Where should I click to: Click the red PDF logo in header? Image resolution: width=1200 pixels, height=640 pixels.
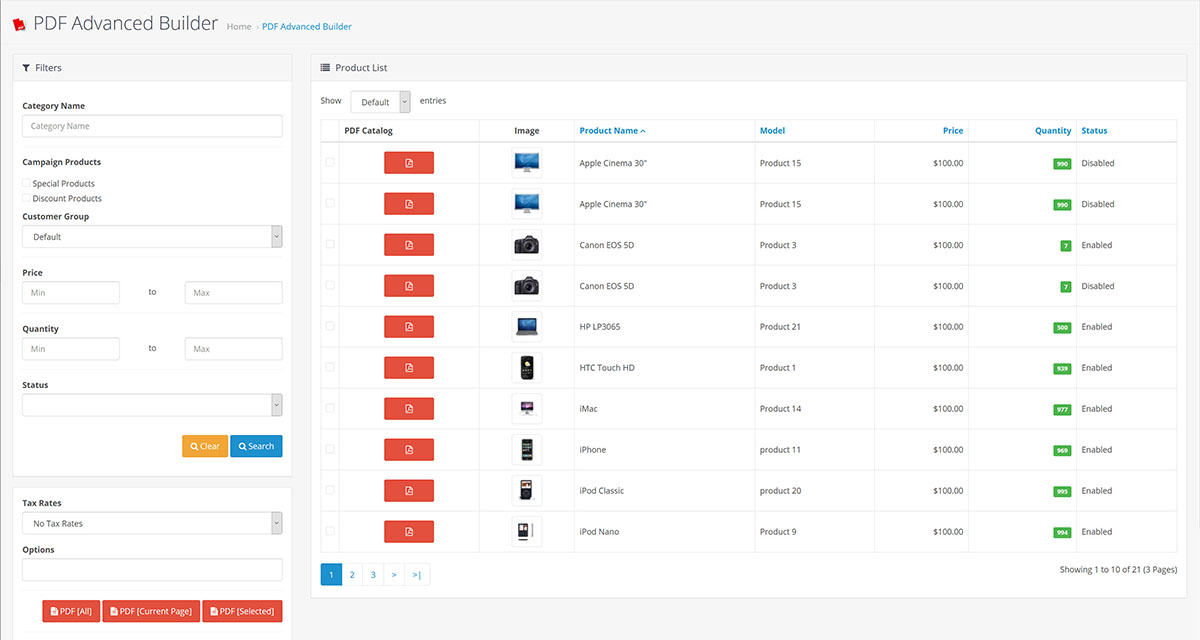click(x=19, y=25)
